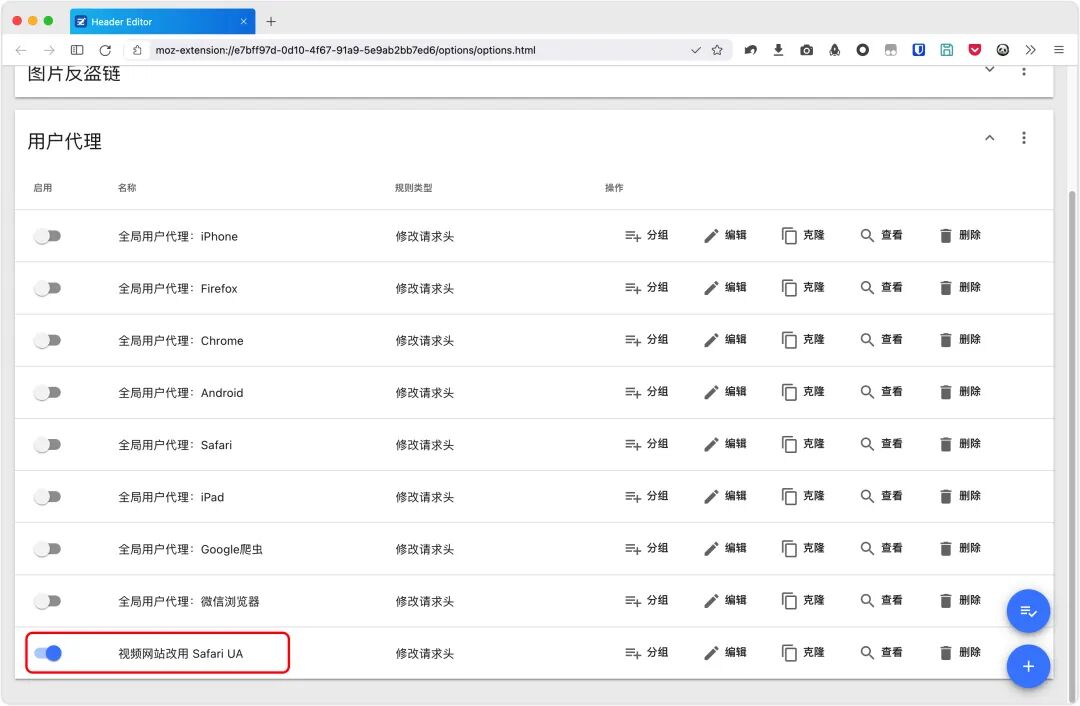Clone the 微信浏览器 rule

803,601
